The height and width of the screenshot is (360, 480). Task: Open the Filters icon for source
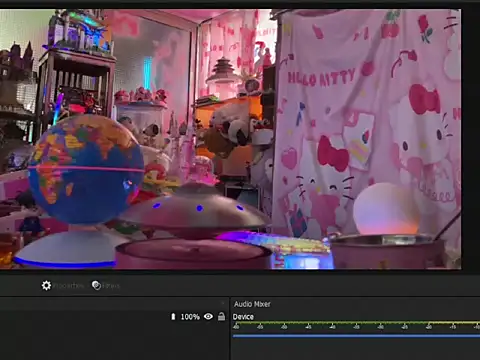tap(96, 285)
